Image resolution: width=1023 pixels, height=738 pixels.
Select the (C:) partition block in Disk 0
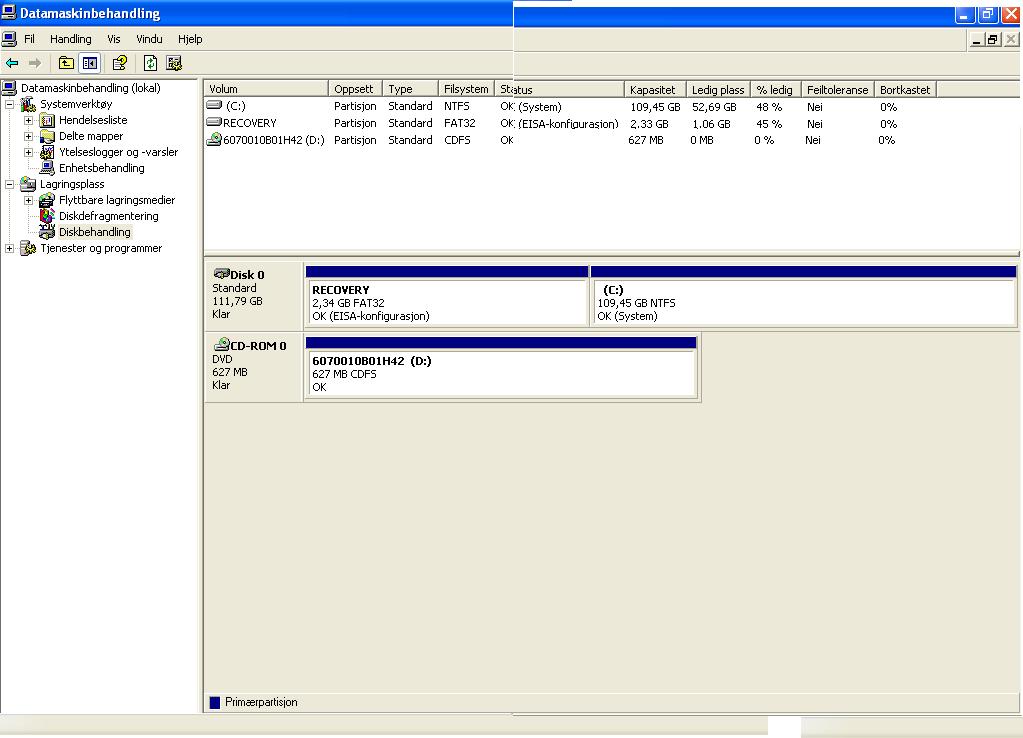coord(803,296)
